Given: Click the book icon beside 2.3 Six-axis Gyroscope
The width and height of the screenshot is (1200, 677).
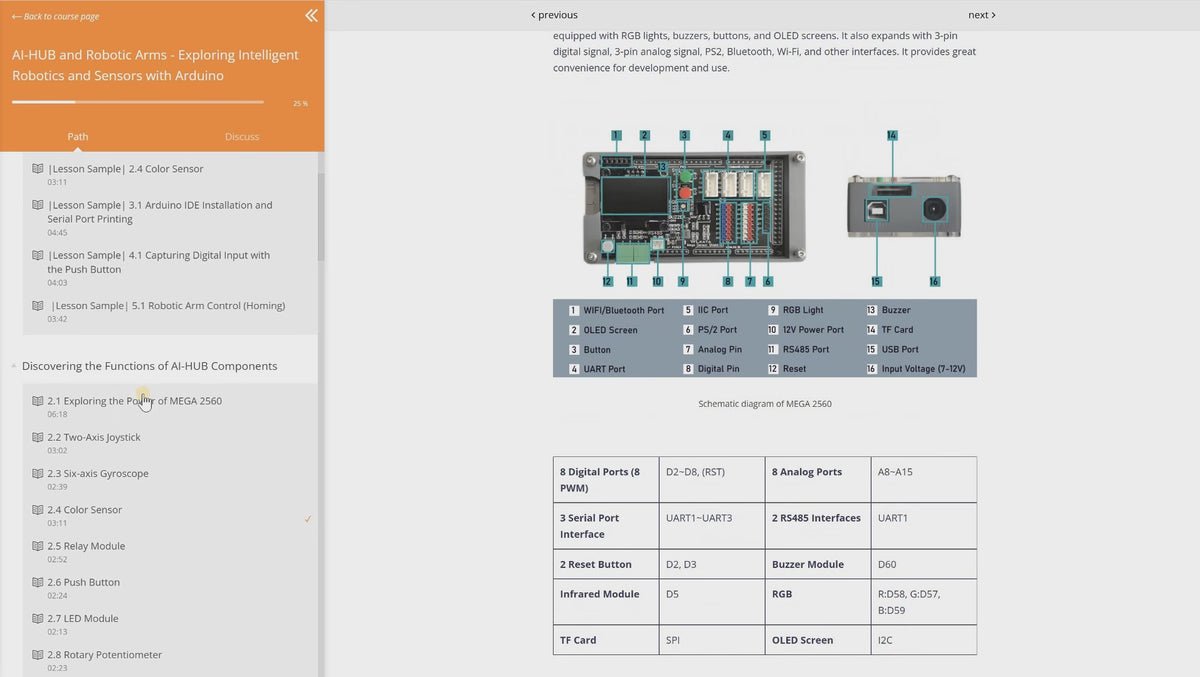Looking at the screenshot, I should pyautogui.click(x=38, y=474).
